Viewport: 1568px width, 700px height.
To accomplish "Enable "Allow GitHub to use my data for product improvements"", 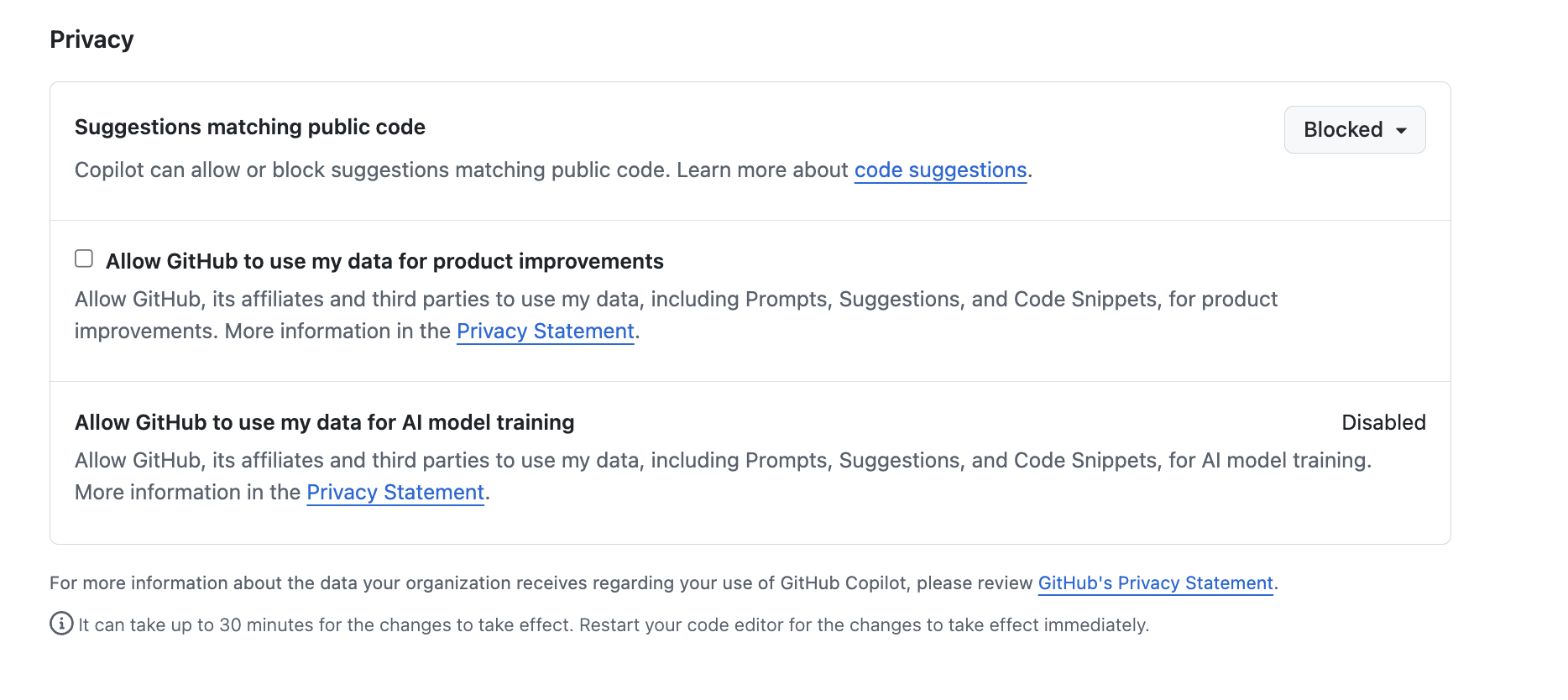I will pos(84,259).
